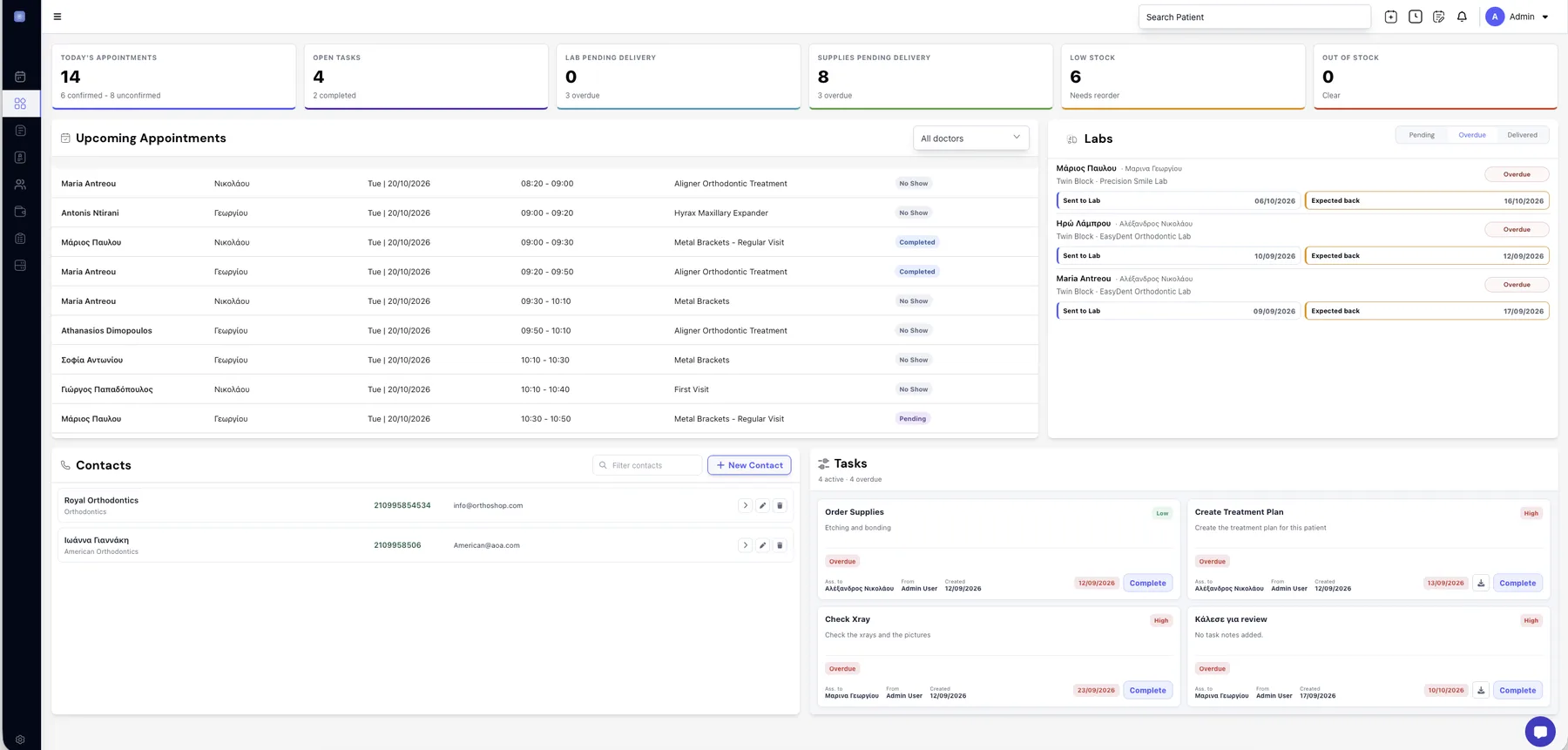The image size is (1568, 750).
Task: Open the All doctors dropdown
Action: (971, 139)
